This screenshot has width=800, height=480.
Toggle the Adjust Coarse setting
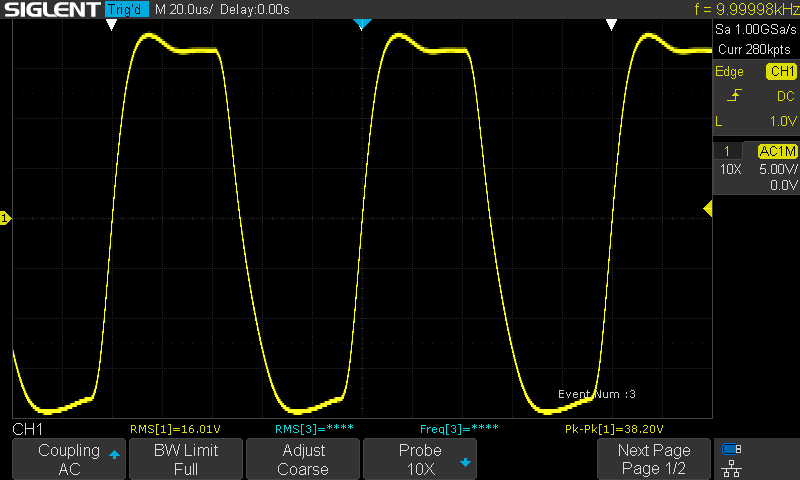303,459
